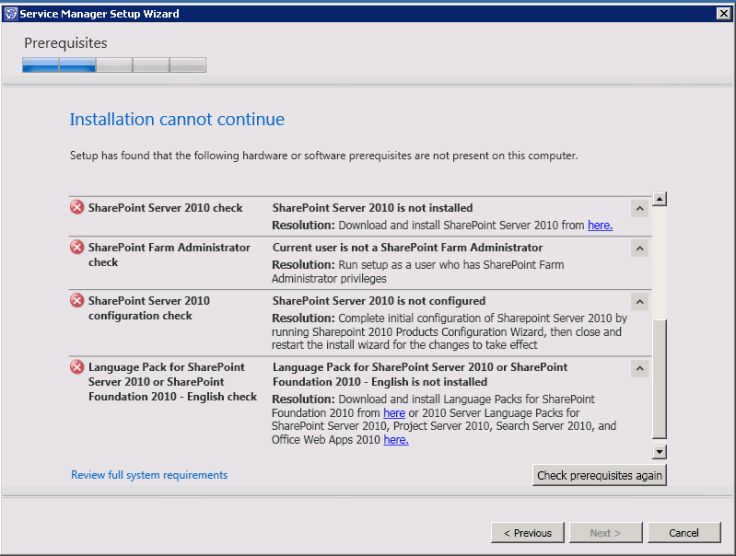The width and height of the screenshot is (736, 556).
Task: Collapse the Farm Administrator check details
Action: coord(639,248)
